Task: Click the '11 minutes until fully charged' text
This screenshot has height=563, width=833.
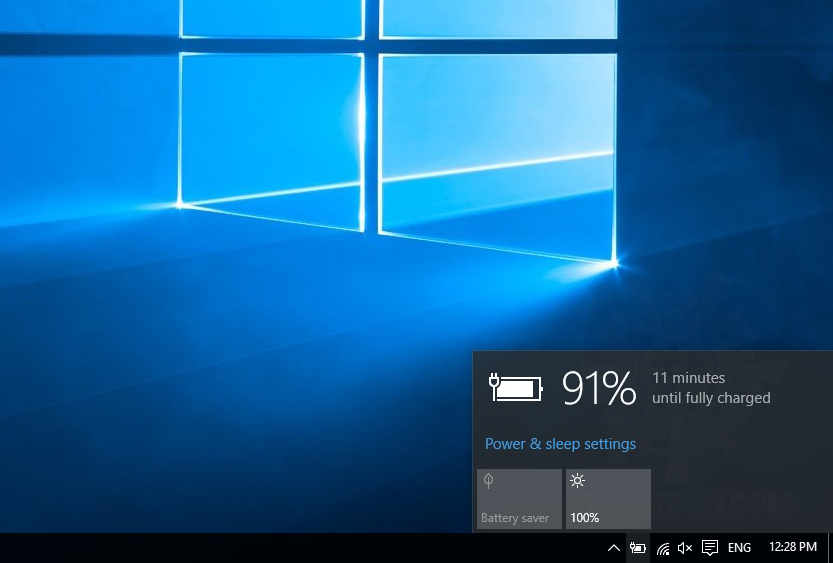Action: [x=711, y=388]
